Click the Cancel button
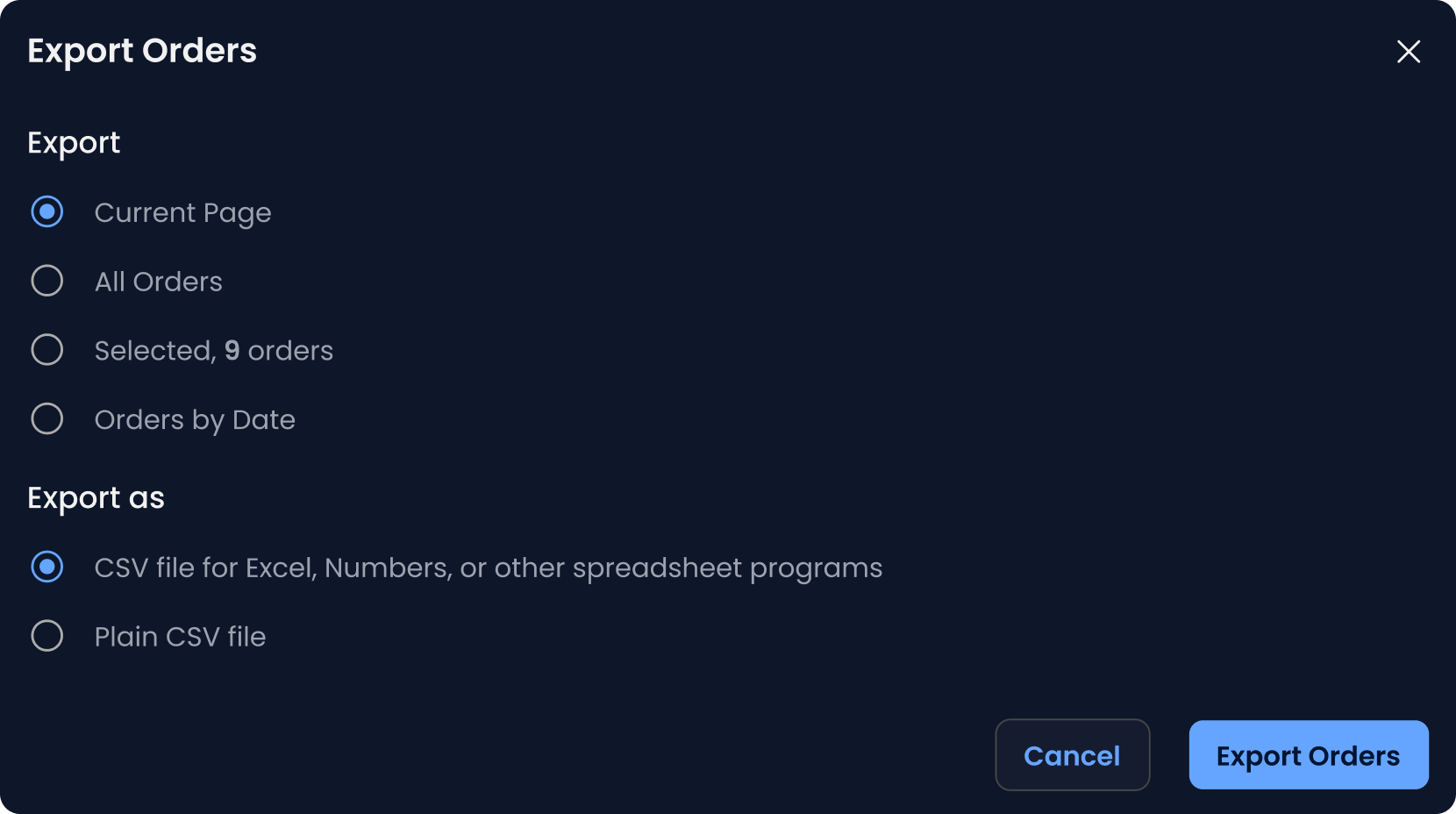 point(1072,755)
